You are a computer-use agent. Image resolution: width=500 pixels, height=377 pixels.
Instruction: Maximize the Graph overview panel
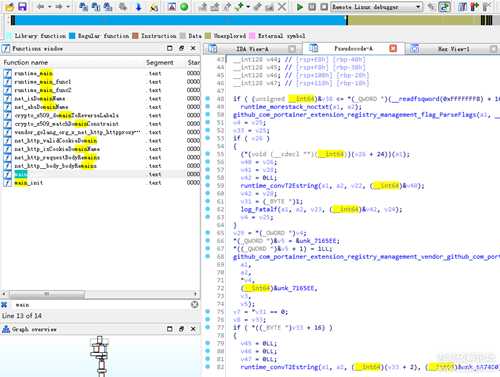click(x=170, y=329)
